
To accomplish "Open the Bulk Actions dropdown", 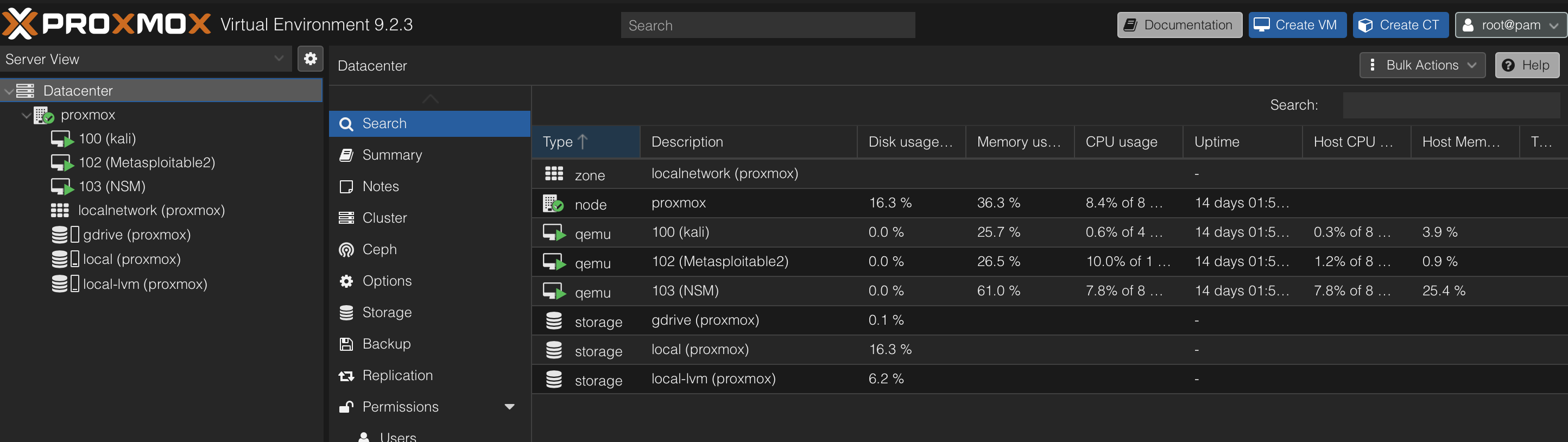I will click(x=1422, y=65).
